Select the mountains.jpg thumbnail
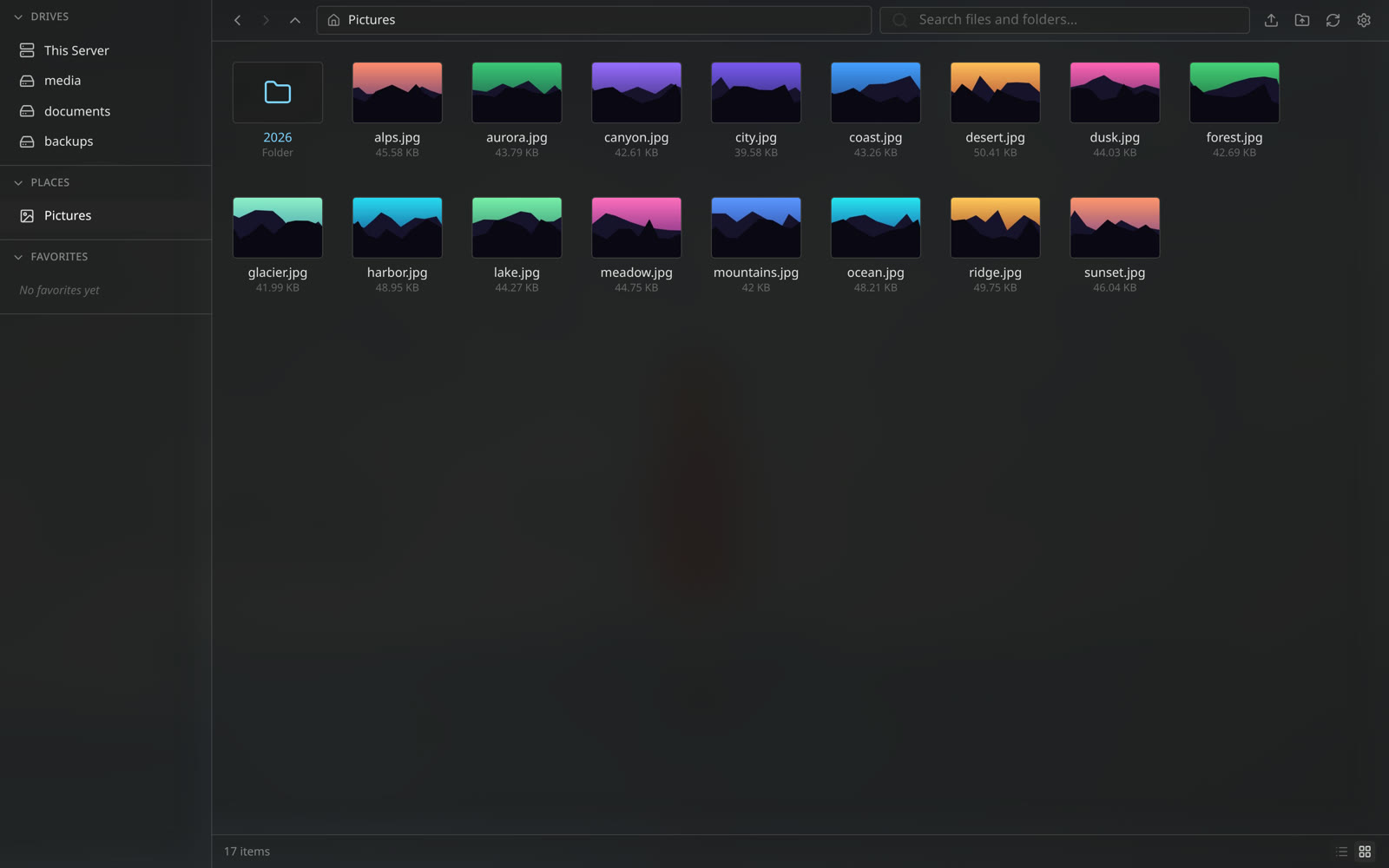1389x868 pixels. 756,227
